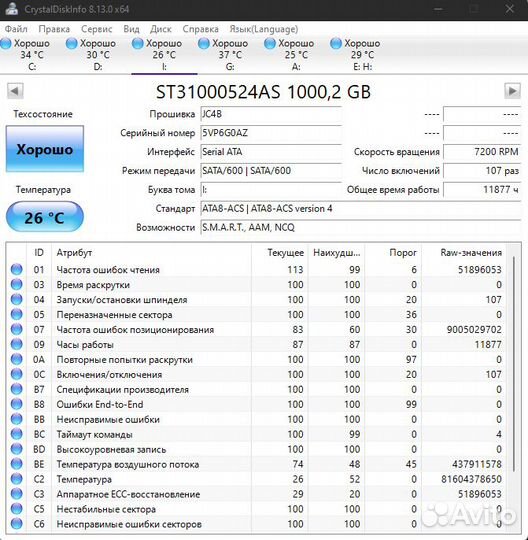Open the Правка menu

point(54,29)
